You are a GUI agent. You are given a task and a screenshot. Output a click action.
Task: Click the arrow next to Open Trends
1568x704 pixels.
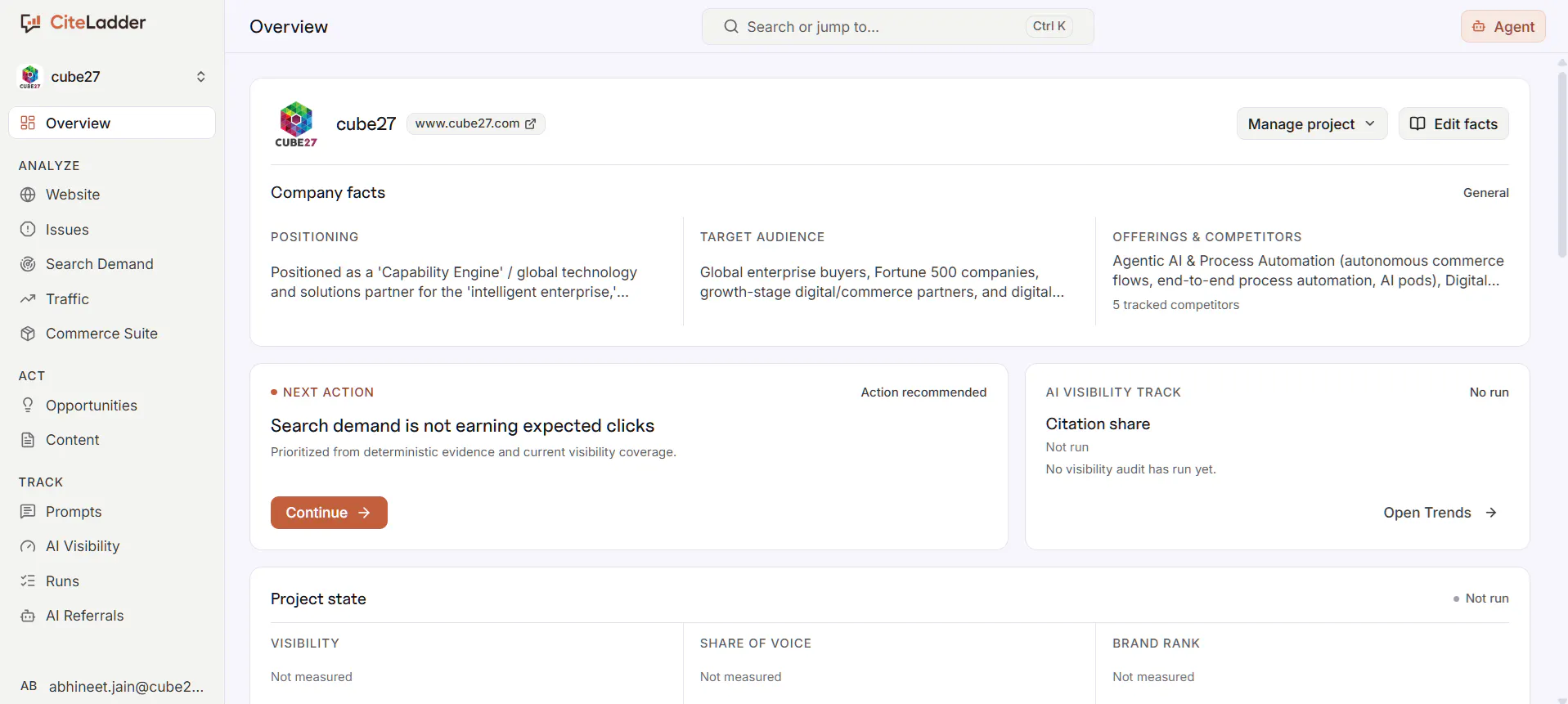pyautogui.click(x=1491, y=513)
